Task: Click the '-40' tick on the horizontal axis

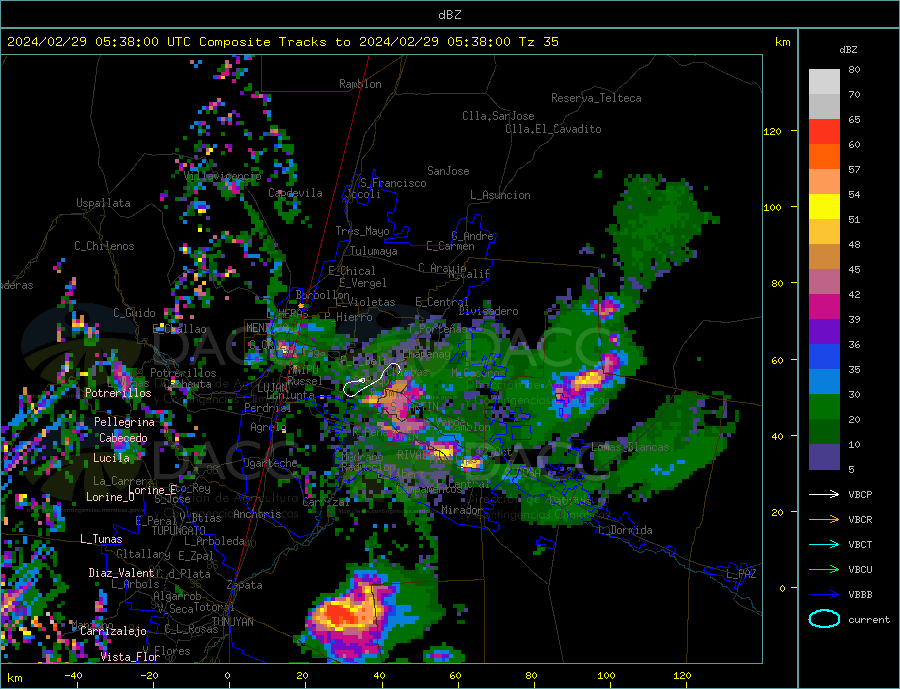Action: 73,676
